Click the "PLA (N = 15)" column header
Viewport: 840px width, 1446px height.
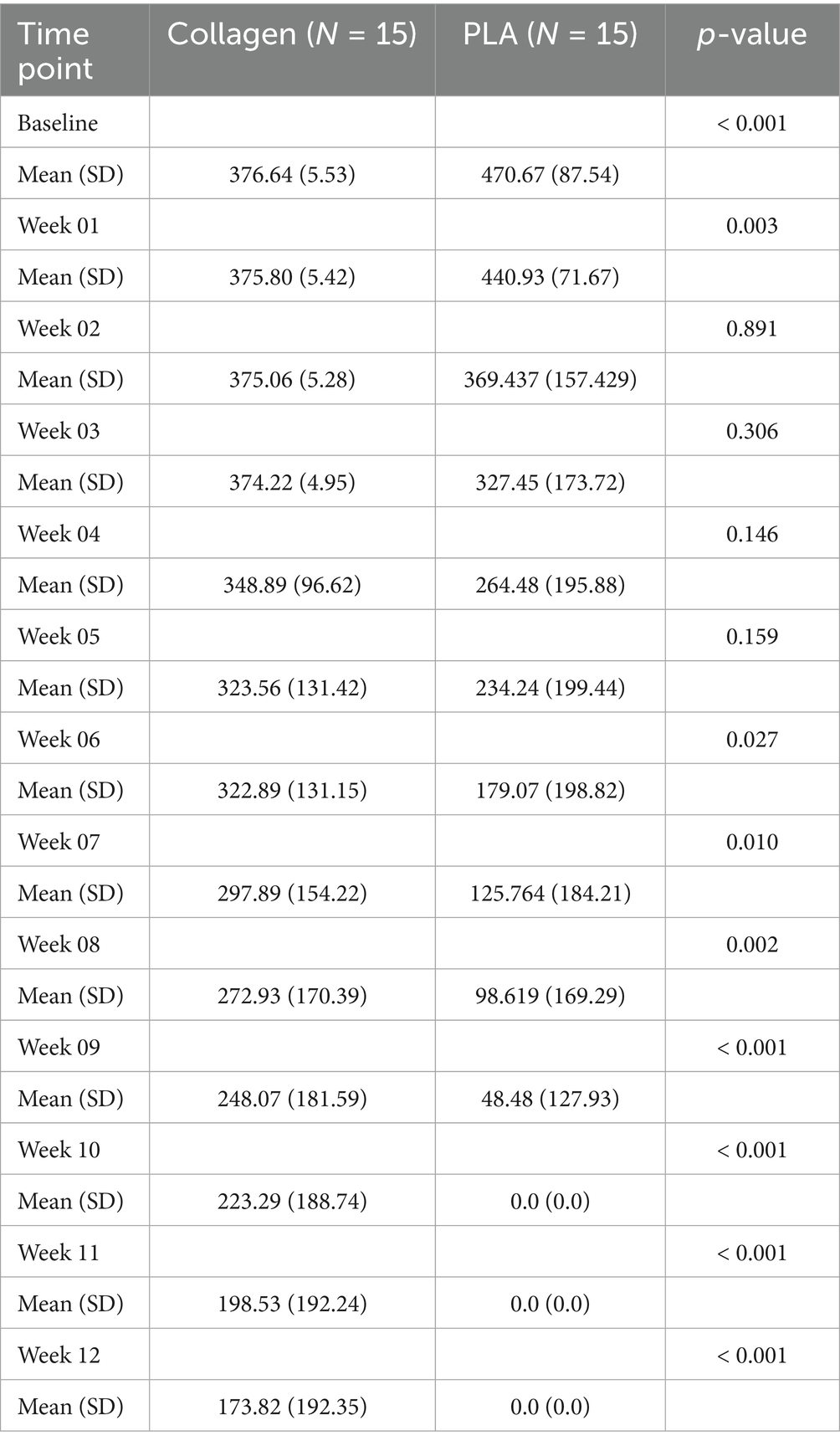coord(550,34)
